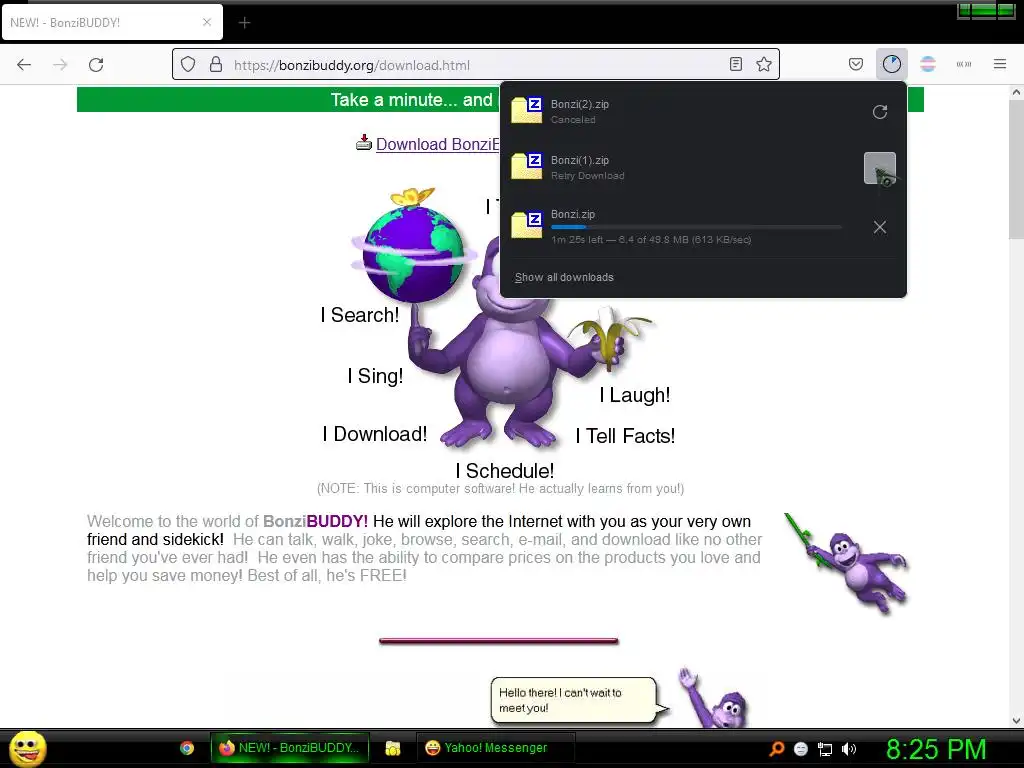This screenshot has width=1024, height=768.
Task: Click the 'I Download!' text
Action: pos(375,434)
